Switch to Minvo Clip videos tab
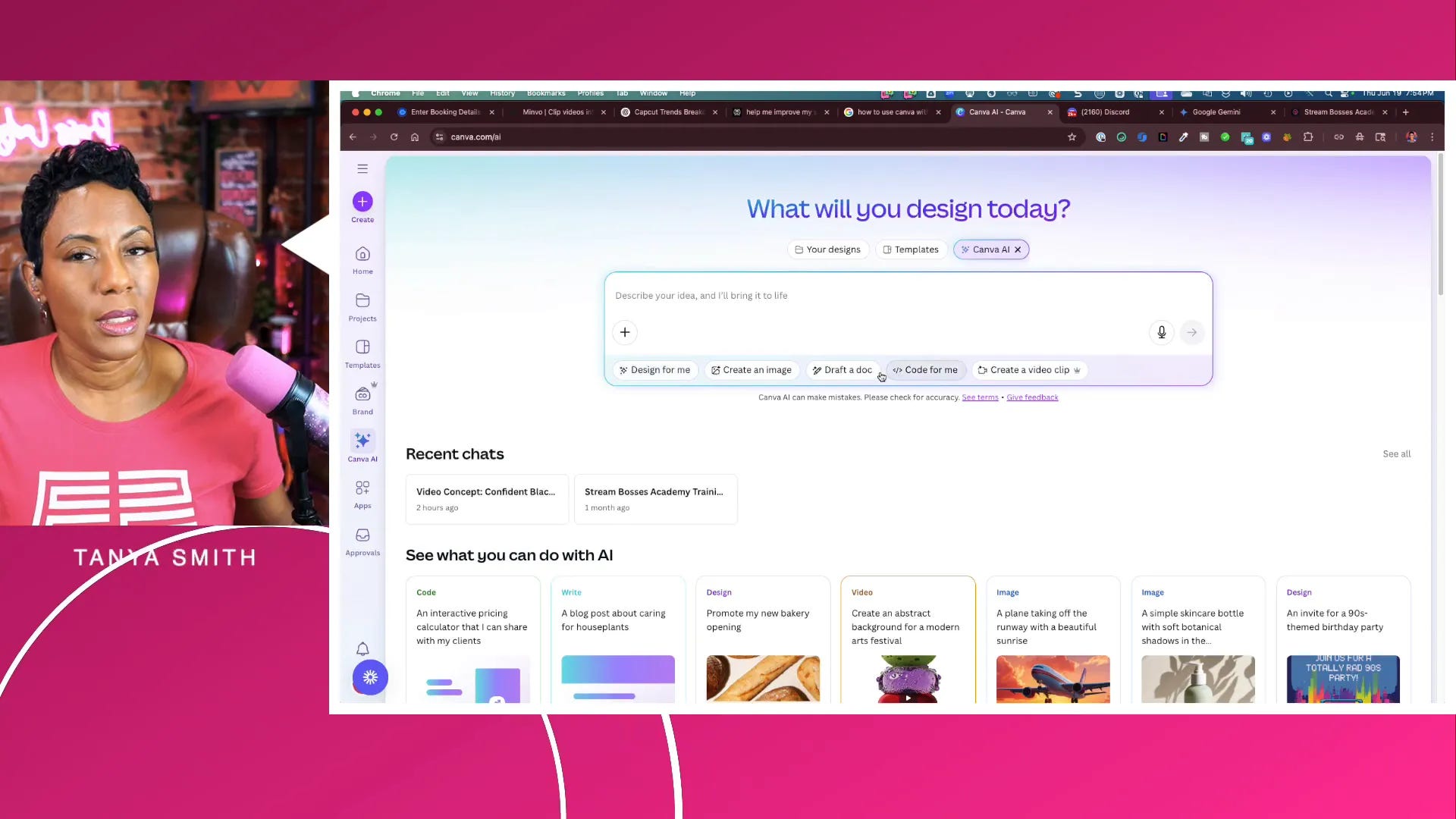Image resolution: width=1456 pixels, height=819 pixels. pyautogui.click(x=557, y=112)
